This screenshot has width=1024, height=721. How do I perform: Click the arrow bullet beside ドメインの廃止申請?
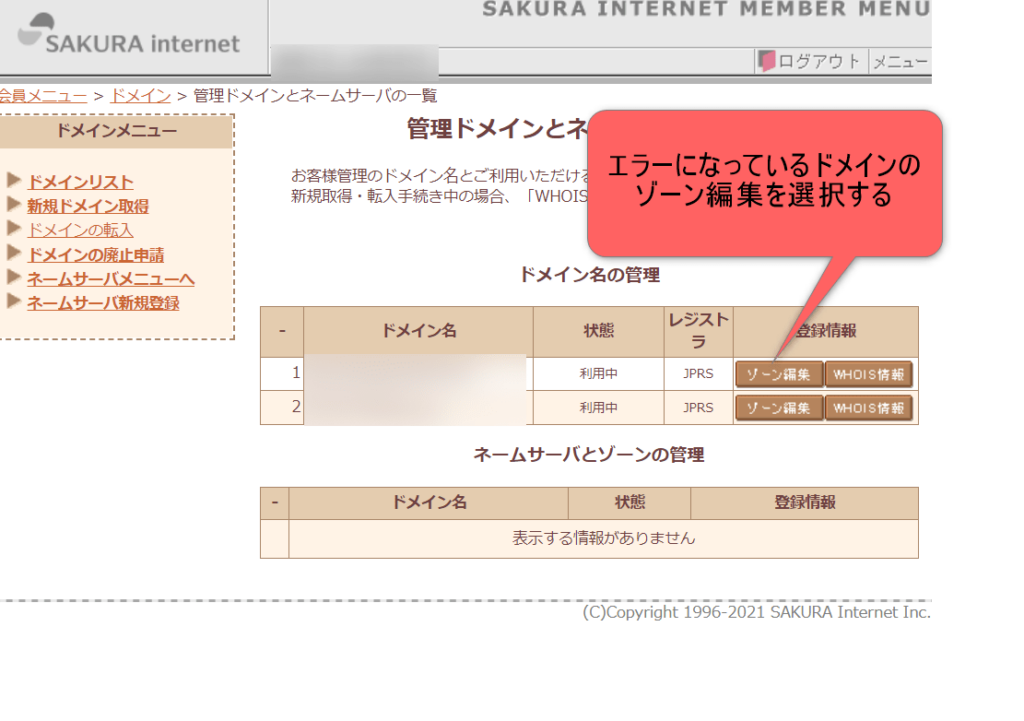[x=14, y=252]
